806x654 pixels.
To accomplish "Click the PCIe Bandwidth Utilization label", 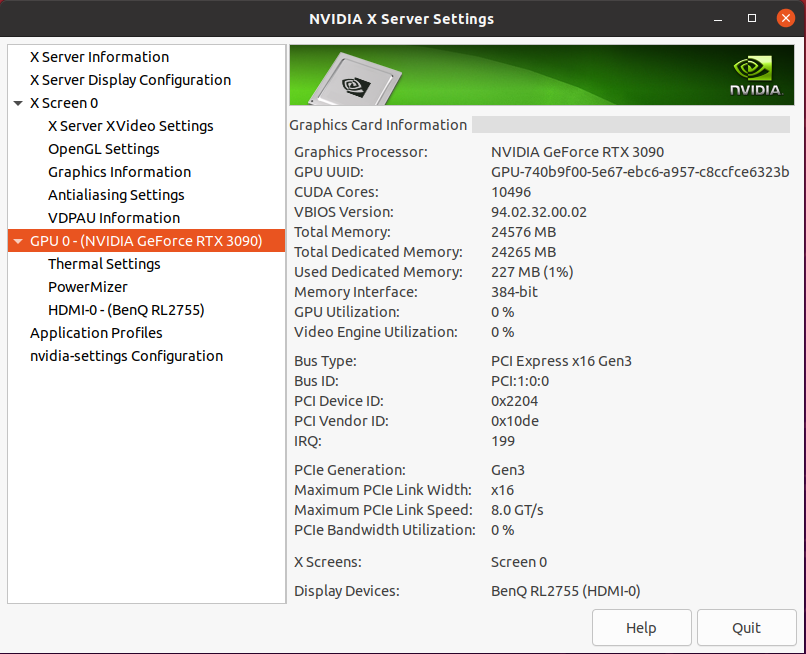I will coord(384,530).
